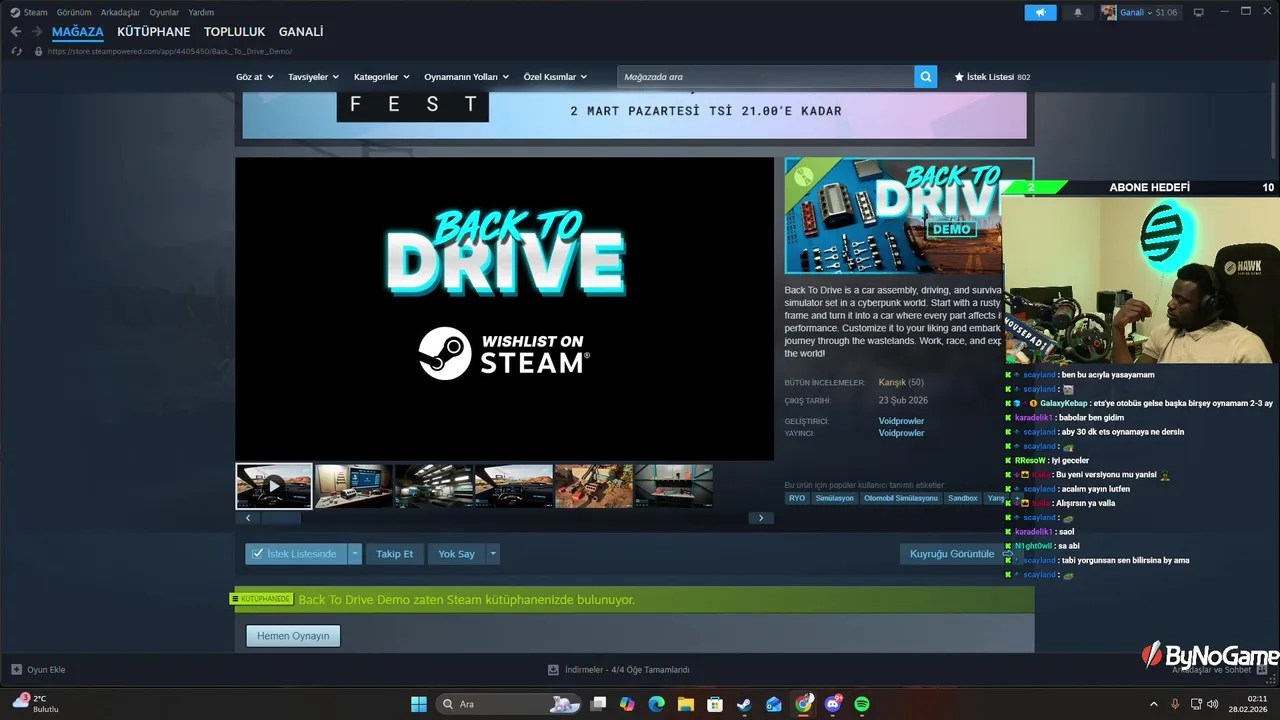Click the Simülasyon tag
Screen dimensions: 1280x720
(834, 498)
